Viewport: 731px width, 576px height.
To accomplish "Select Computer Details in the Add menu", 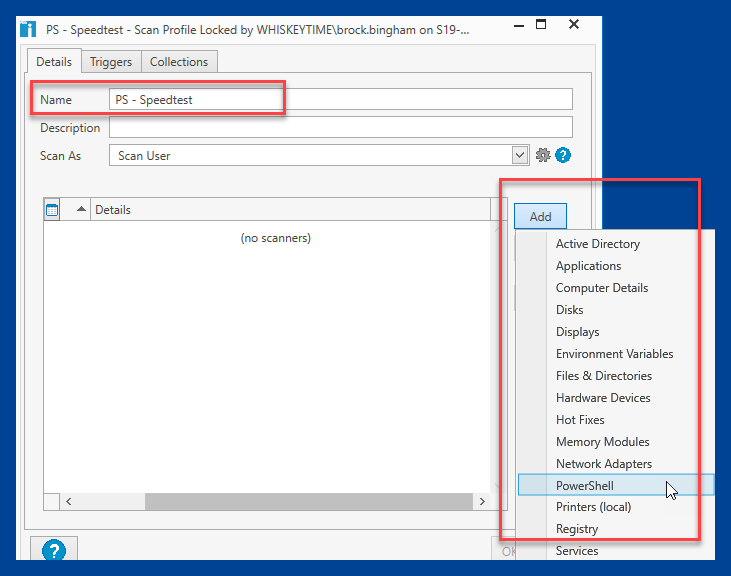I will (616, 288).
